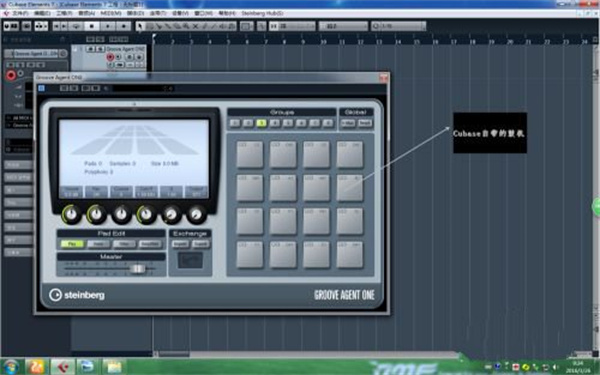Screen dimensions: 600x375
Task: Click the taskbar clock and date
Action: coord(579,367)
